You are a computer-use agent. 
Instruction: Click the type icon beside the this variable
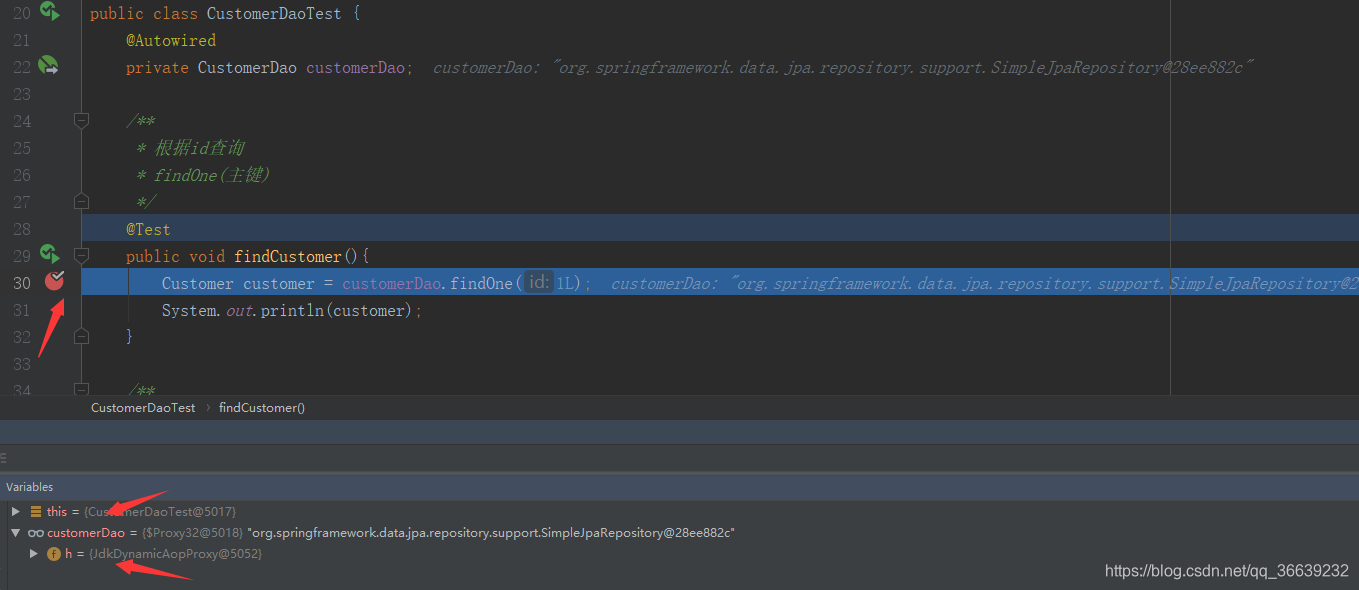click(x=34, y=510)
